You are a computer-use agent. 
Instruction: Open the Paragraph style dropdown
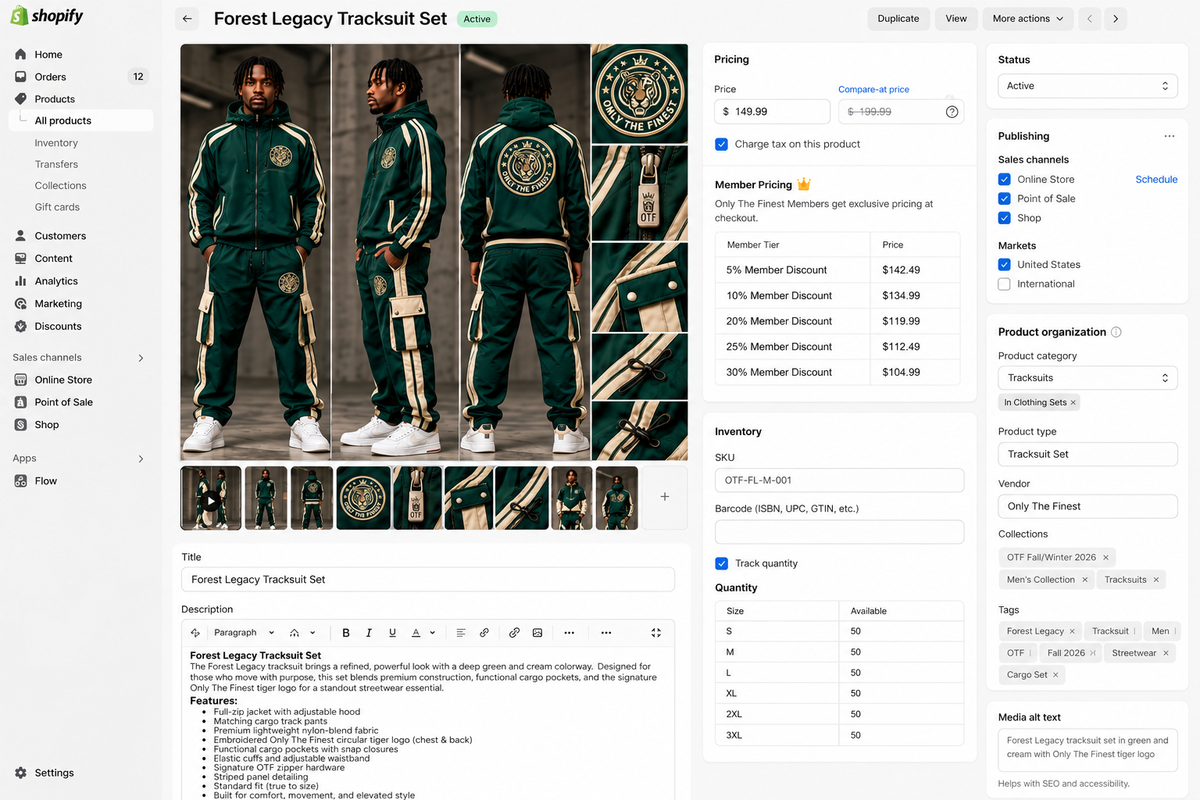coord(244,633)
